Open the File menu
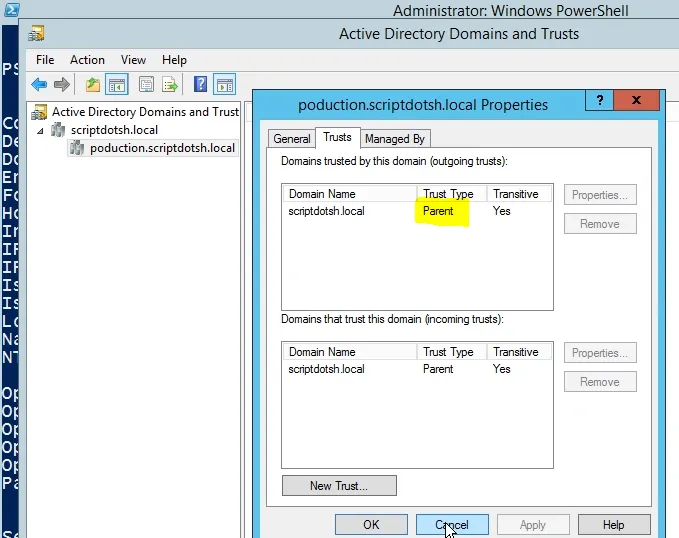Screen dimensions: 679x538 pyautogui.click(x=45, y=60)
